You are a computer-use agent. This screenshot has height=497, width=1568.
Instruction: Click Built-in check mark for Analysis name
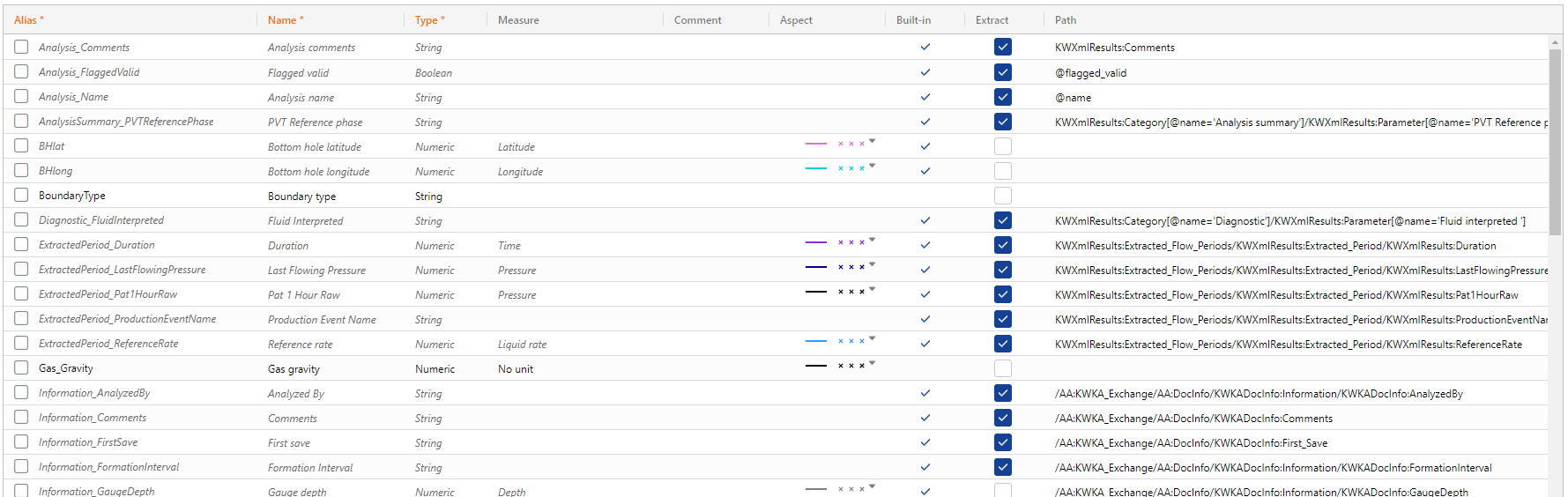tap(925, 97)
